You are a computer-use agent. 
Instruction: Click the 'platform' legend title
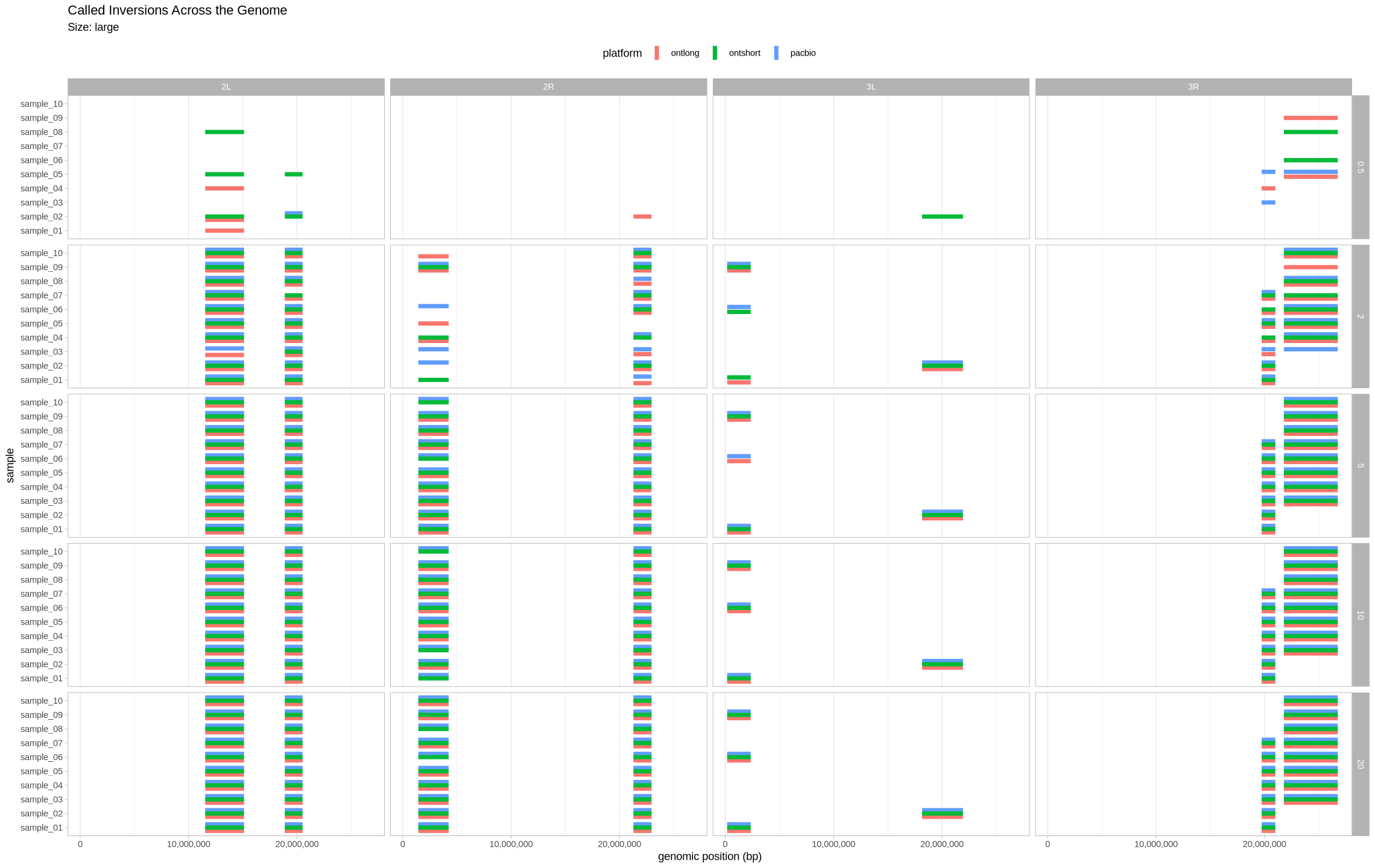click(x=622, y=53)
